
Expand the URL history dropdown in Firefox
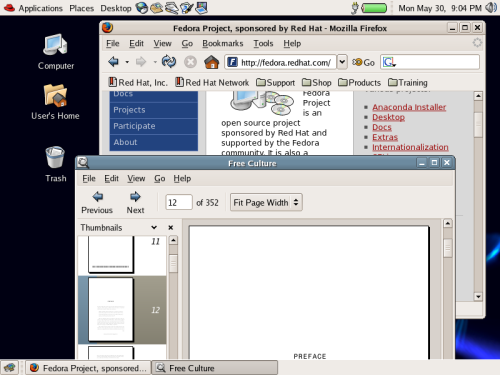pyautogui.click(x=342, y=62)
